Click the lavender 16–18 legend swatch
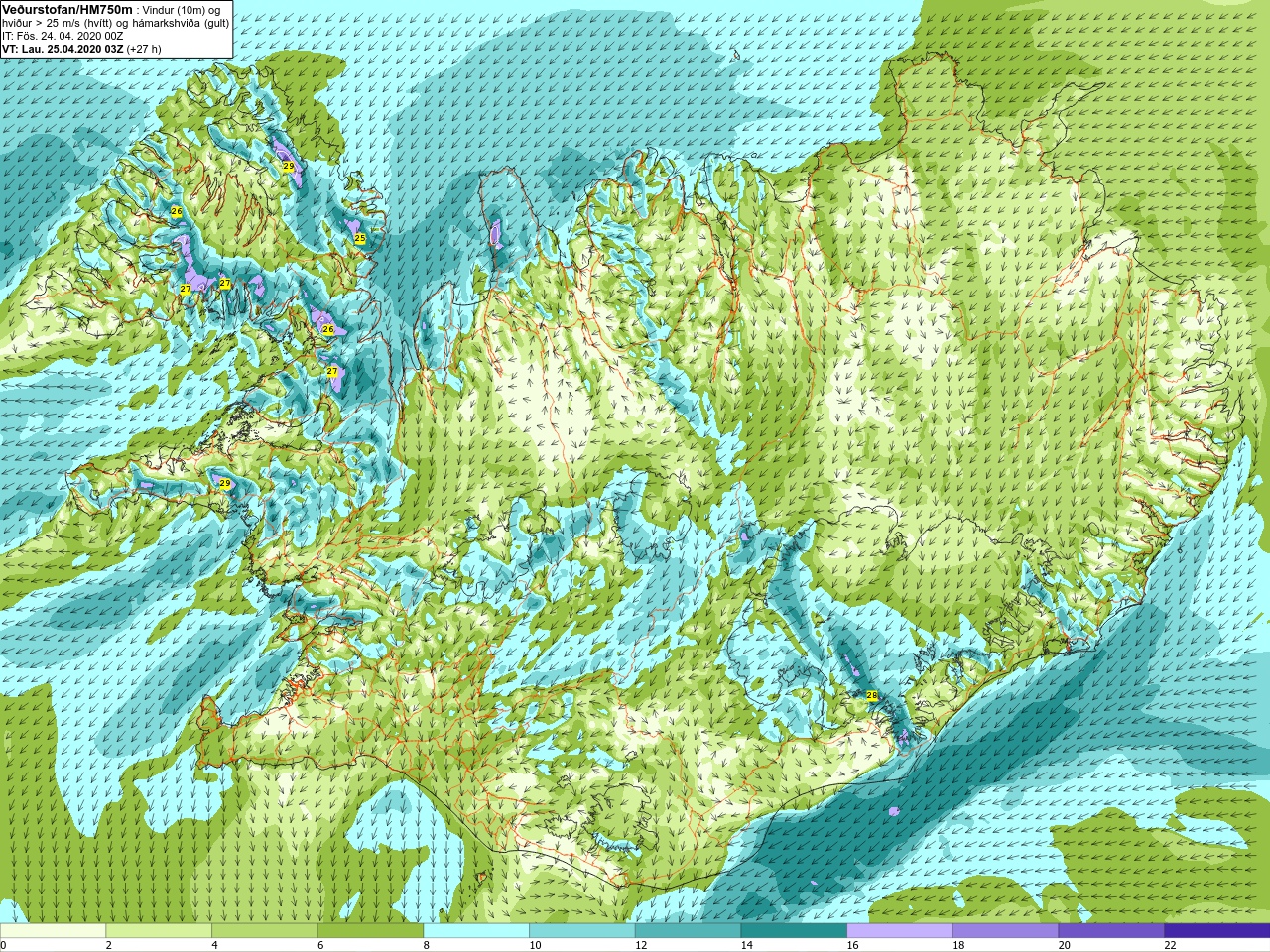 coord(900,930)
